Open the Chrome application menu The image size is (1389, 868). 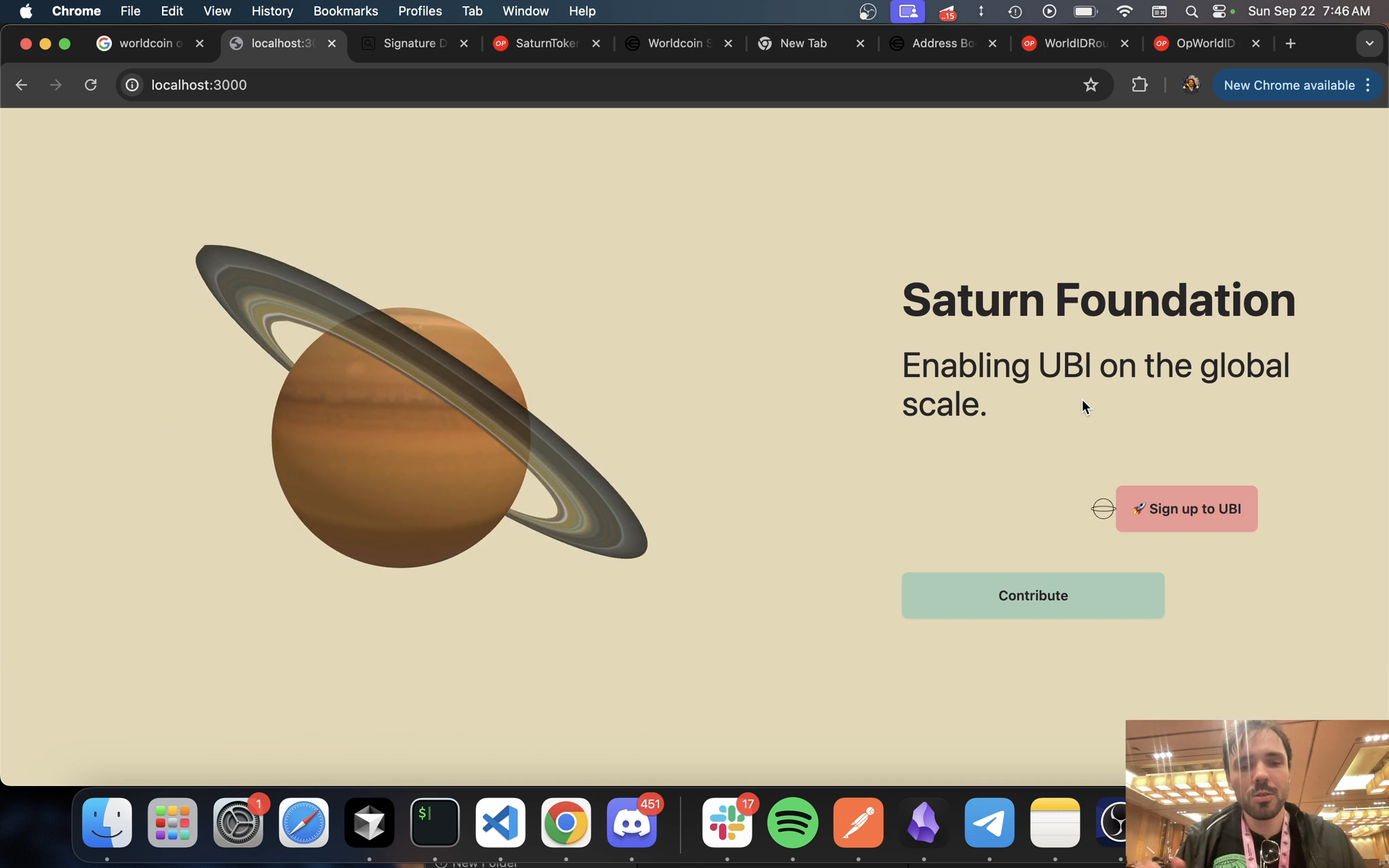click(76, 11)
